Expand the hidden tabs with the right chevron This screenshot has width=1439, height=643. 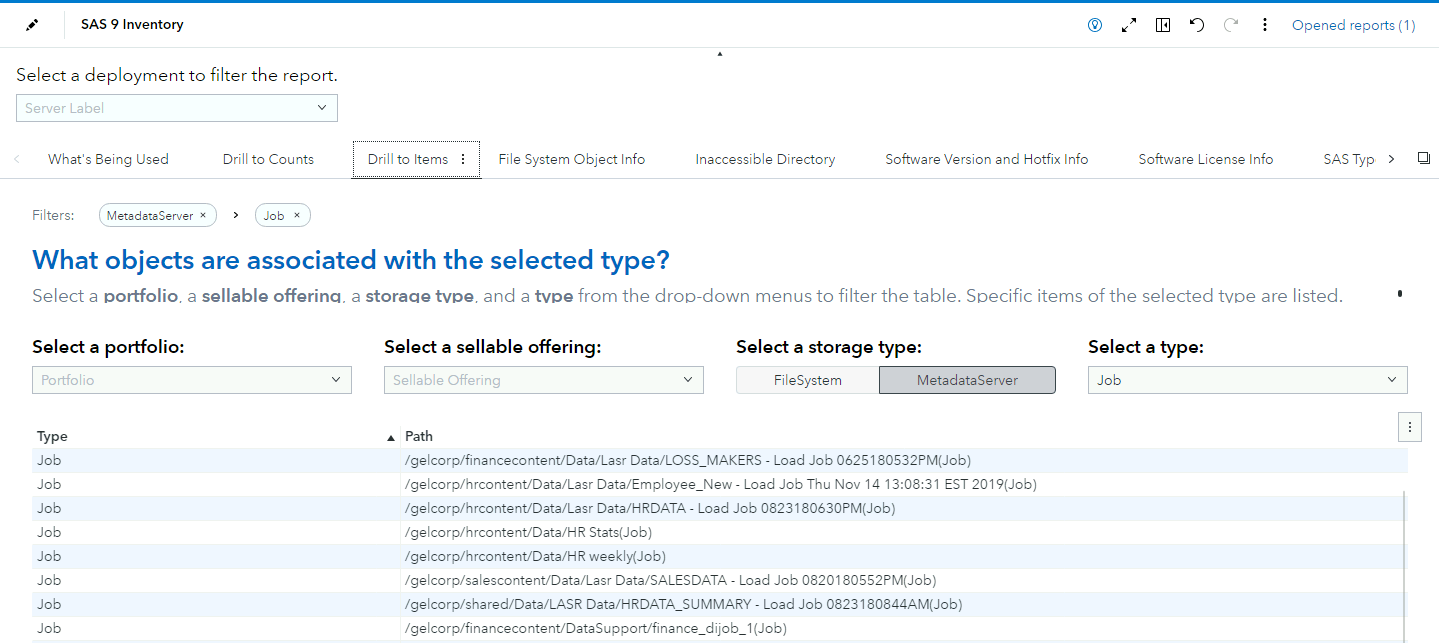[1391, 158]
